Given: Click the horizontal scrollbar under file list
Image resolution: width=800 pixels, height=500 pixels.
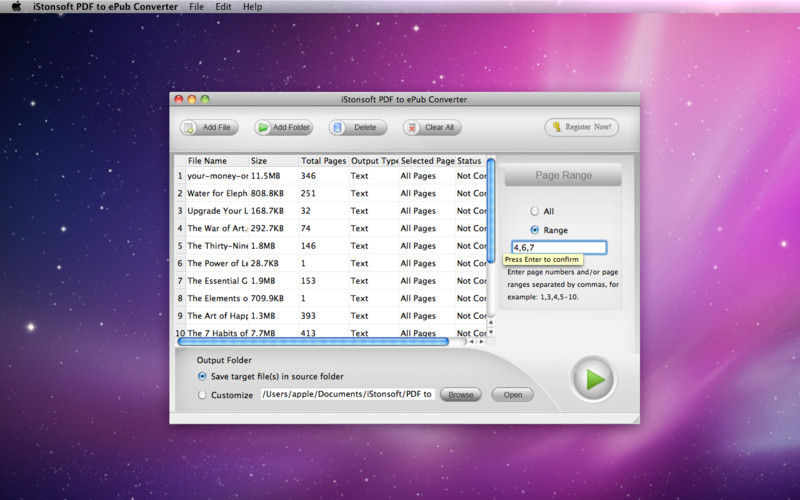Looking at the screenshot, I should click(313, 342).
